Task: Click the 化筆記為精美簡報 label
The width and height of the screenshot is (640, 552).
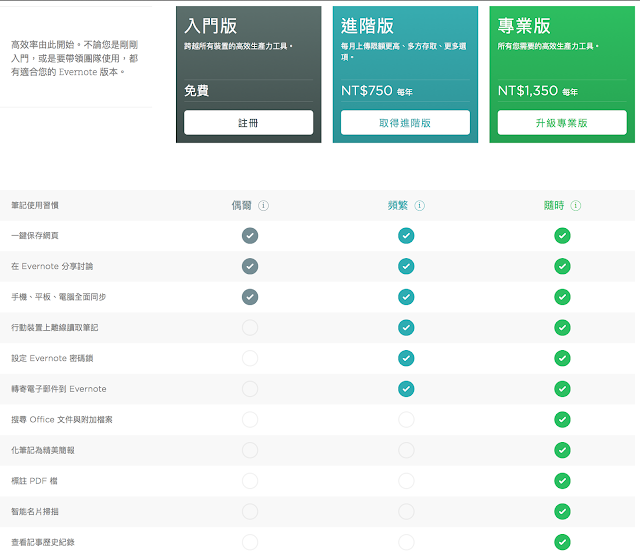Action: [43, 450]
